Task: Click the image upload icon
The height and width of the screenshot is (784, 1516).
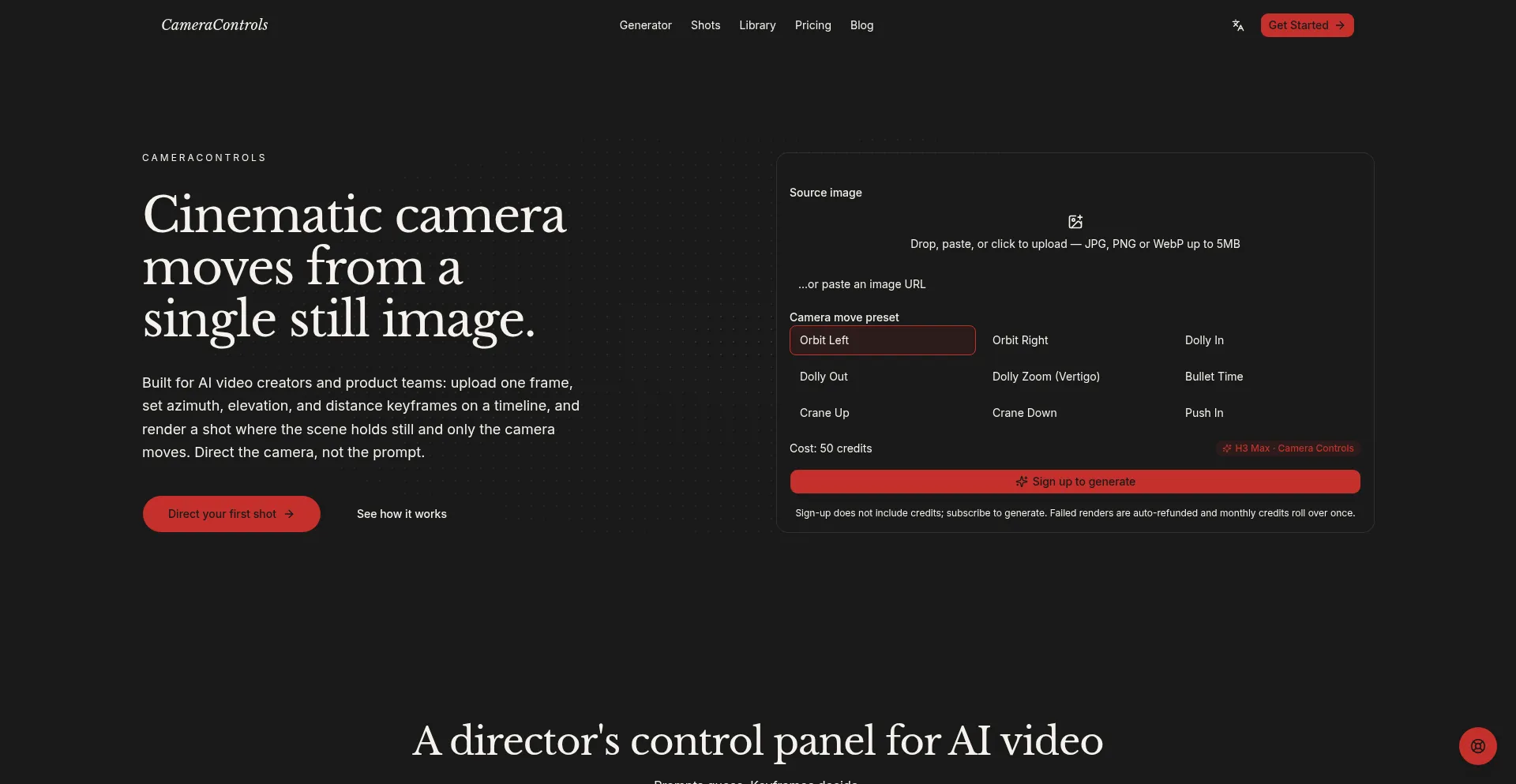Action: point(1075,222)
